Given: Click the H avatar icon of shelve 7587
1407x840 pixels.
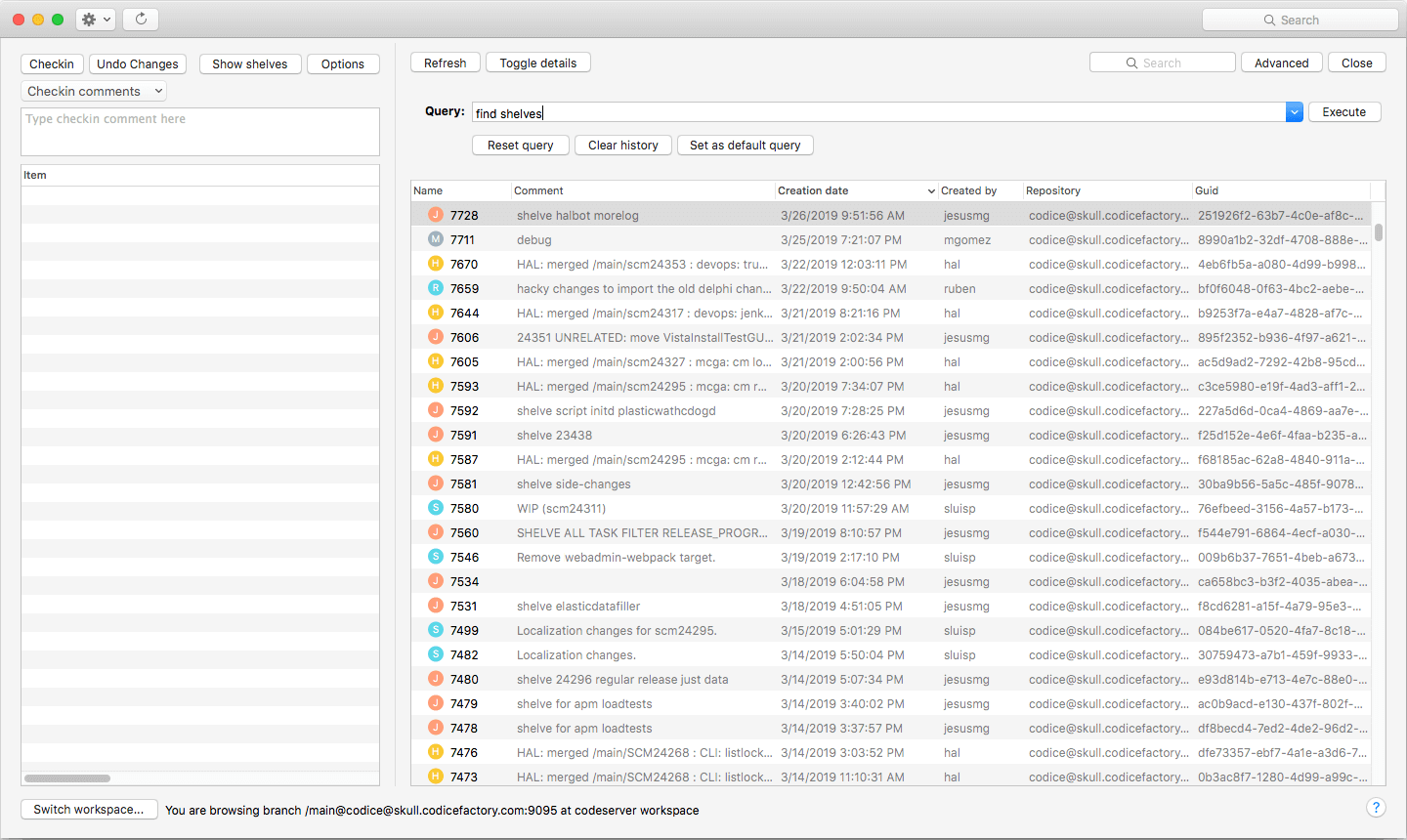Looking at the screenshot, I should click(x=436, y=459).
